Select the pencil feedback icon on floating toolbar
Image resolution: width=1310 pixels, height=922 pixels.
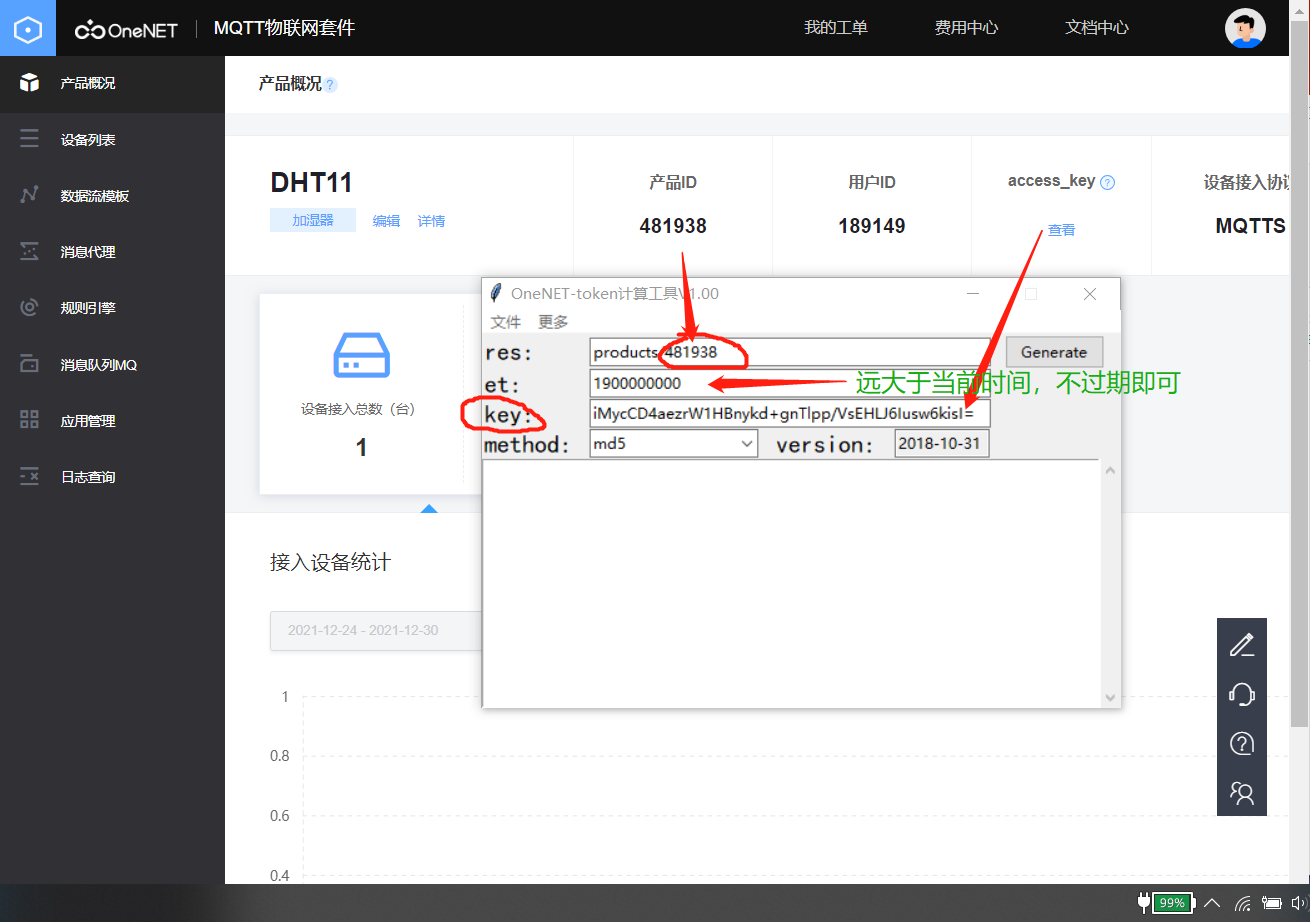tap(1241, 644)
